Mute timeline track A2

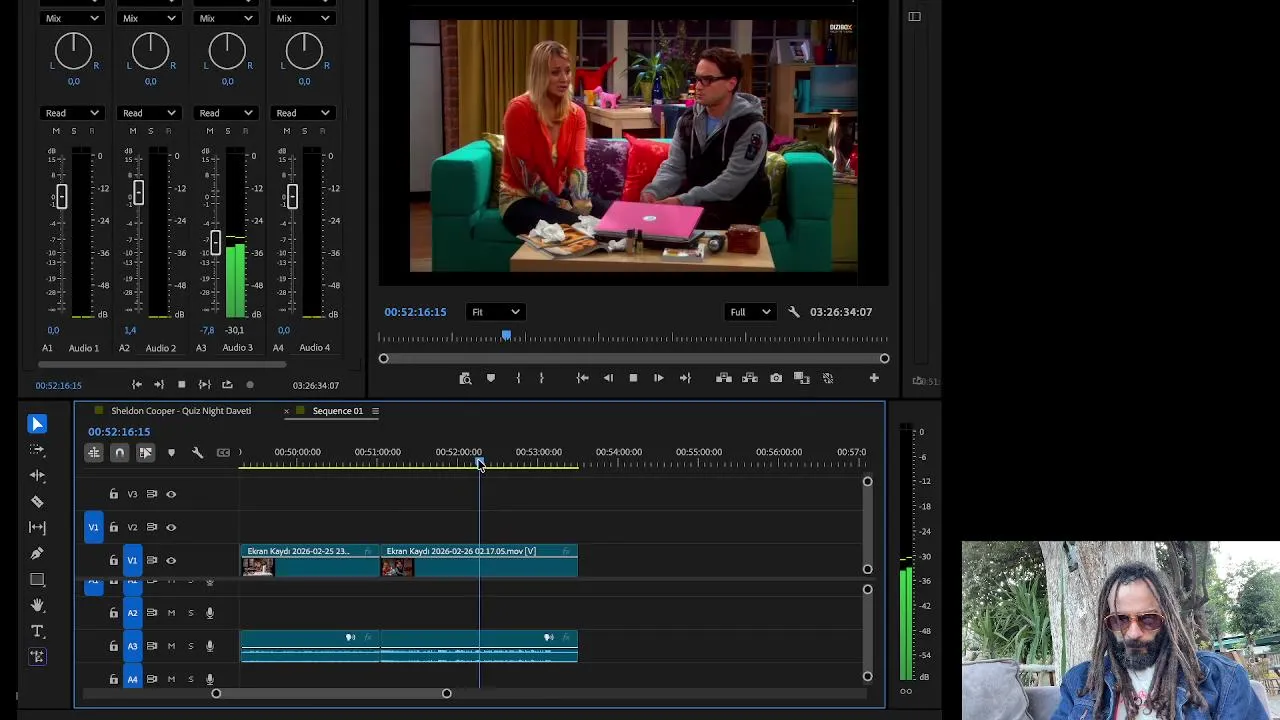coord(171,613)
